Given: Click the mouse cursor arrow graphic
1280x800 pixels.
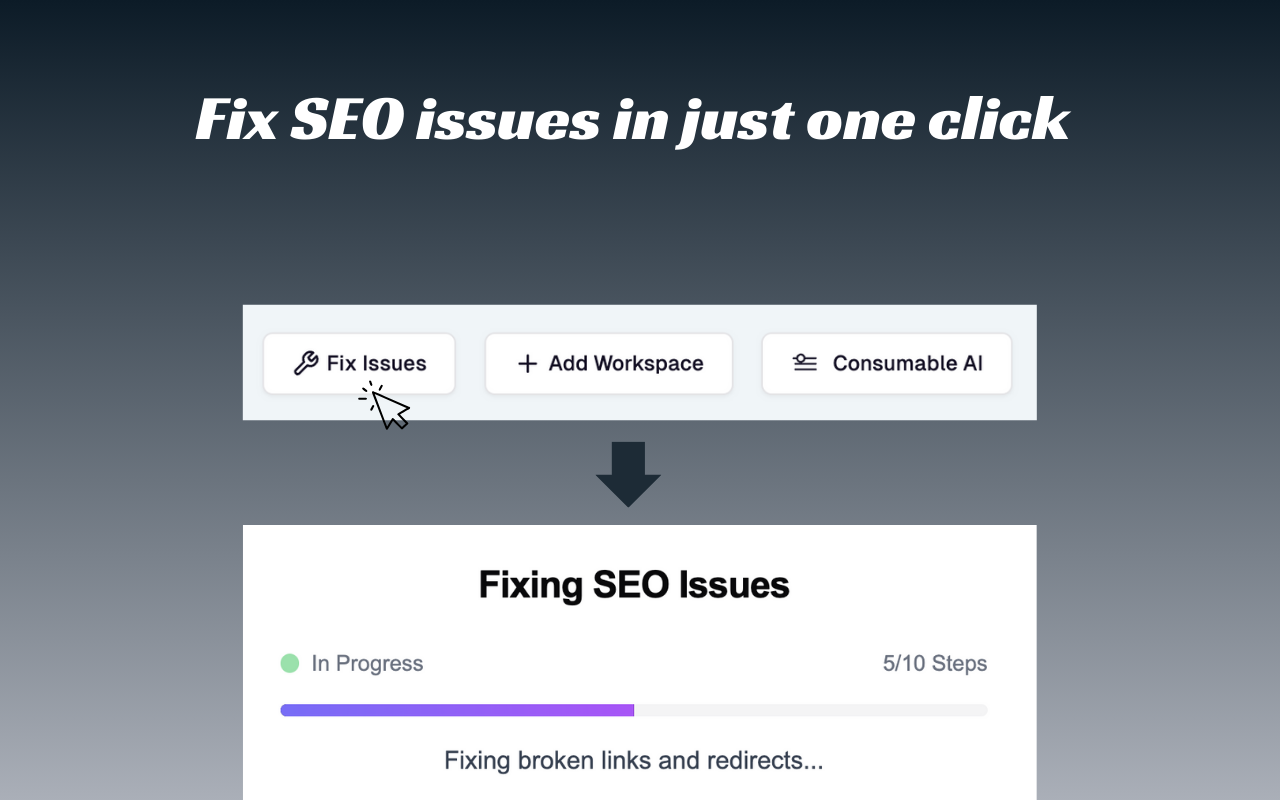Looking at the screenshot, I should (391, 409).
